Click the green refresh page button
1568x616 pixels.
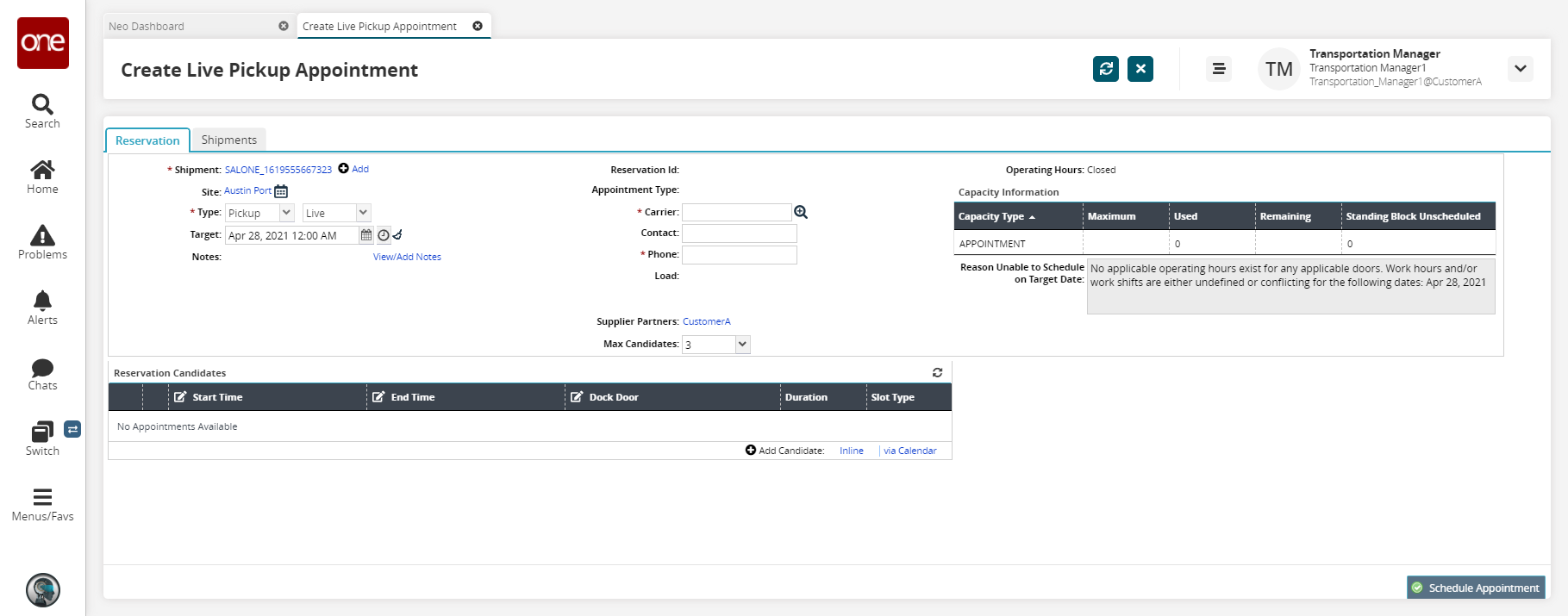pyautogui.click(x=1106, y=69)
